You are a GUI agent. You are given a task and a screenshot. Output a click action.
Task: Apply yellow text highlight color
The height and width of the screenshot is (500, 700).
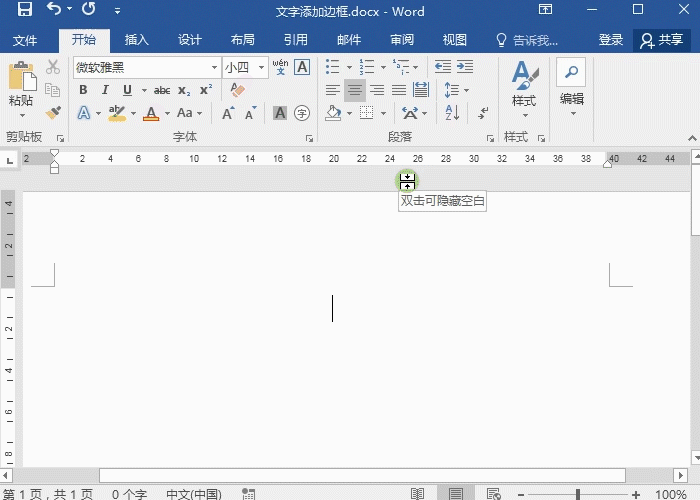[x=117, y=113]
